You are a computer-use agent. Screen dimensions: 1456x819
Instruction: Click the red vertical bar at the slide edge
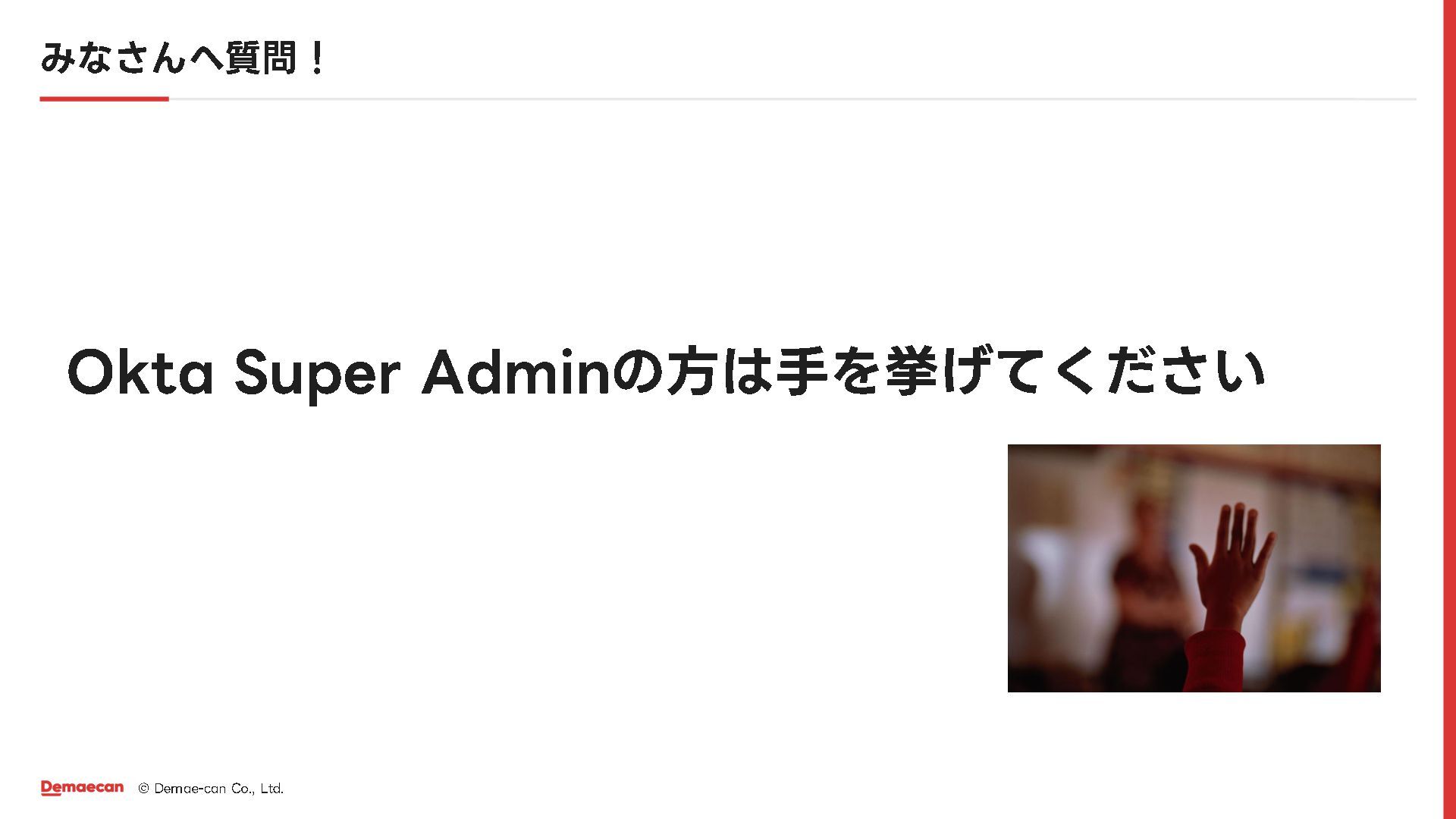(x=1449, y=409)
